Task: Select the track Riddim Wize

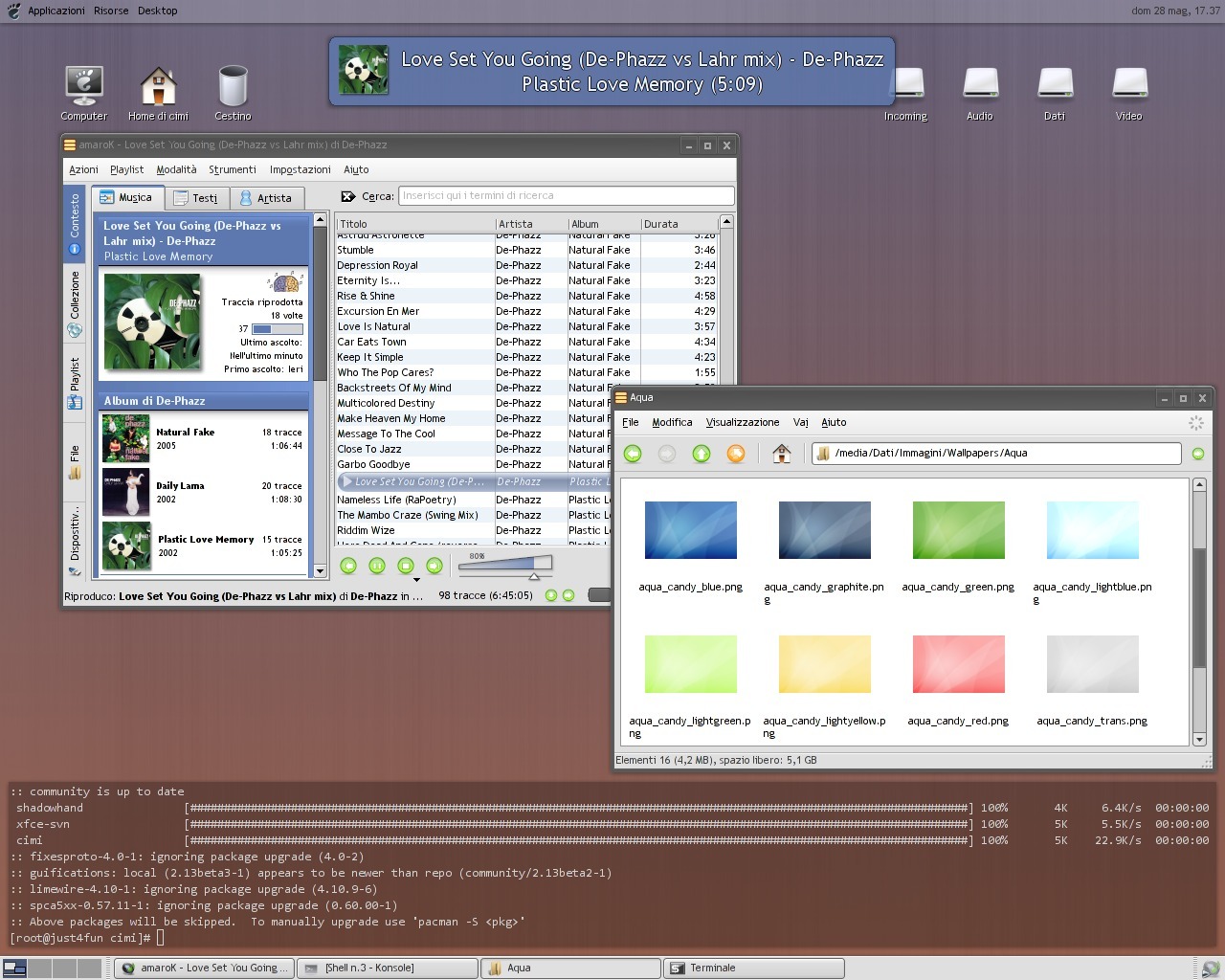Action: tap(473, 530)
